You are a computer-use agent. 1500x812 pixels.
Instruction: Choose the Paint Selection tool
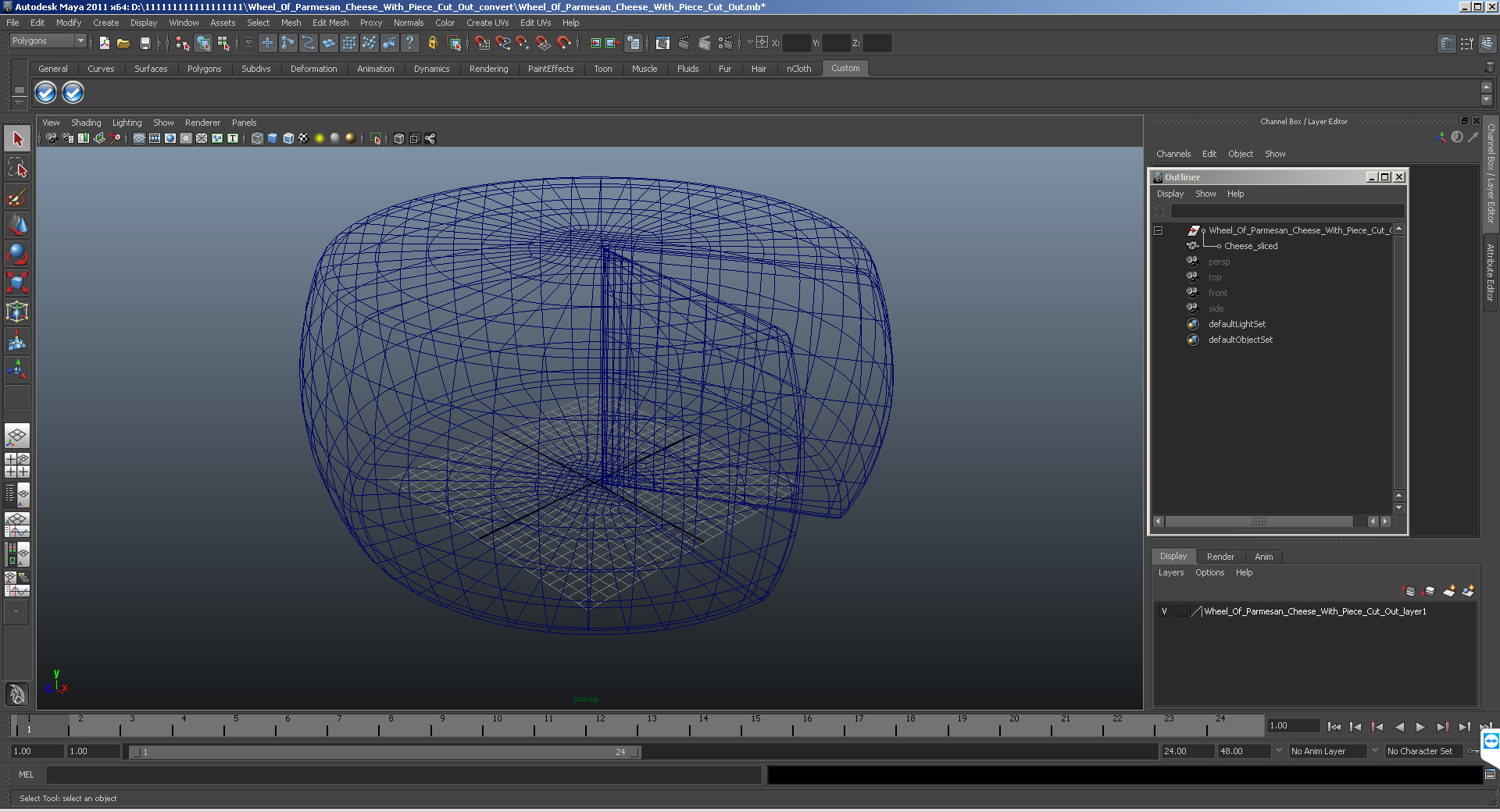point(17,196)
